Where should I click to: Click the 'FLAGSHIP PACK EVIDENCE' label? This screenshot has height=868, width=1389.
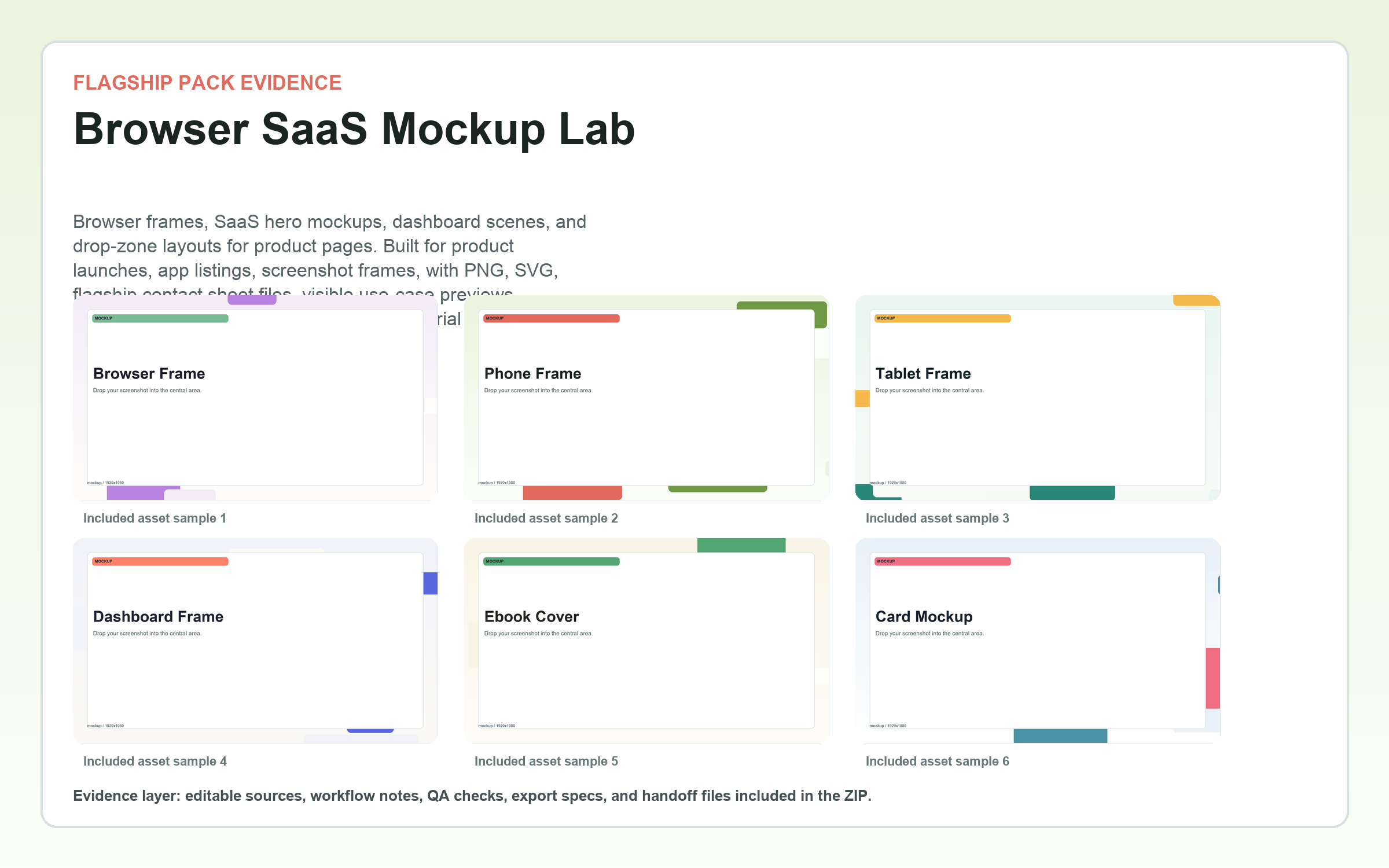(x=207, y=83)
